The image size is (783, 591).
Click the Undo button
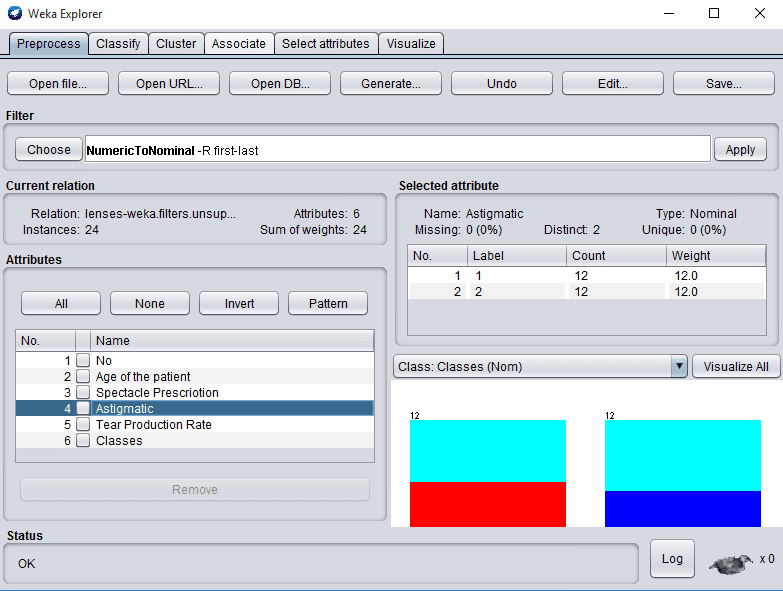pos(502,83)
